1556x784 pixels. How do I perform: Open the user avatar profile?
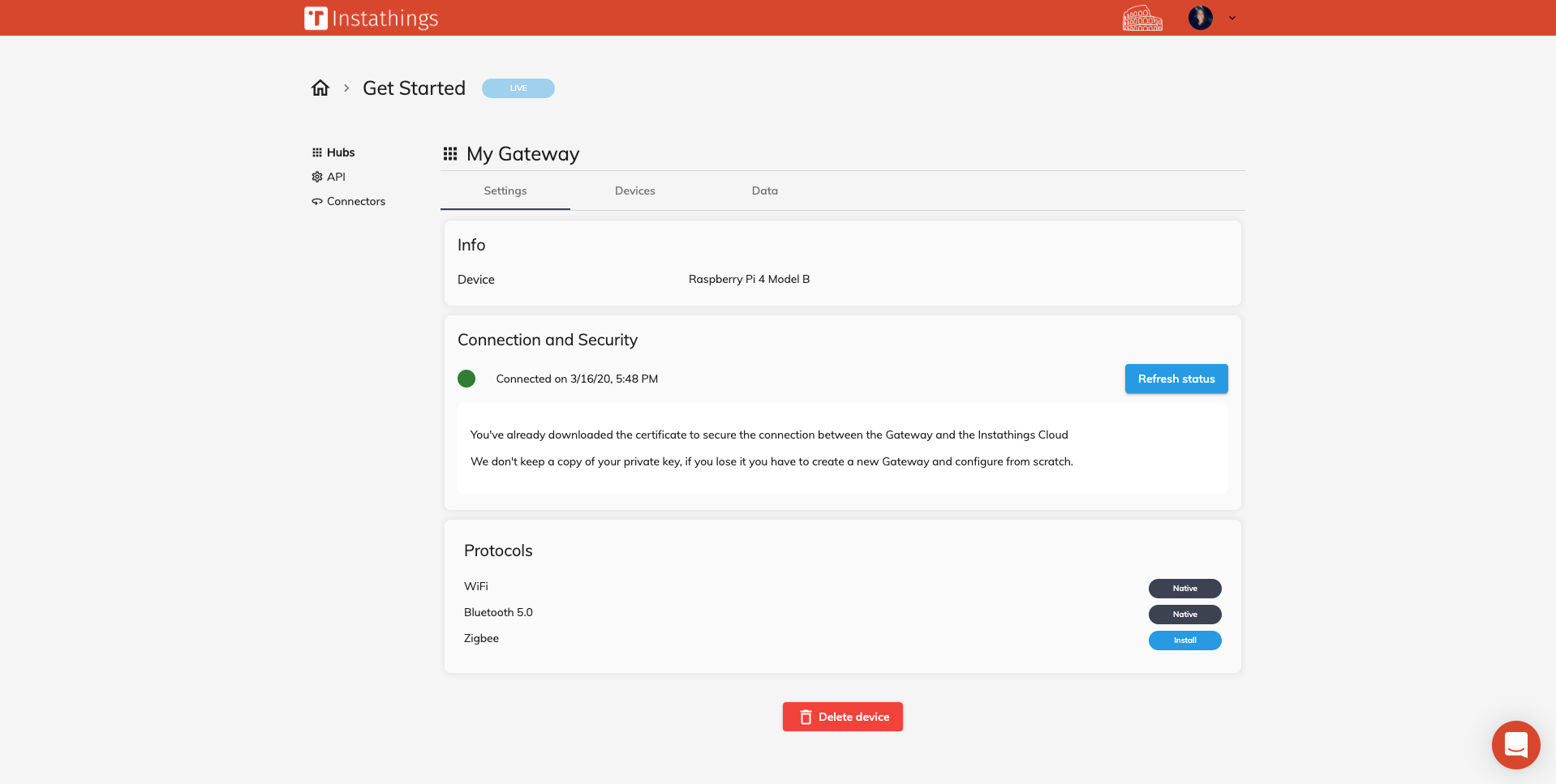pos(1201,18)
